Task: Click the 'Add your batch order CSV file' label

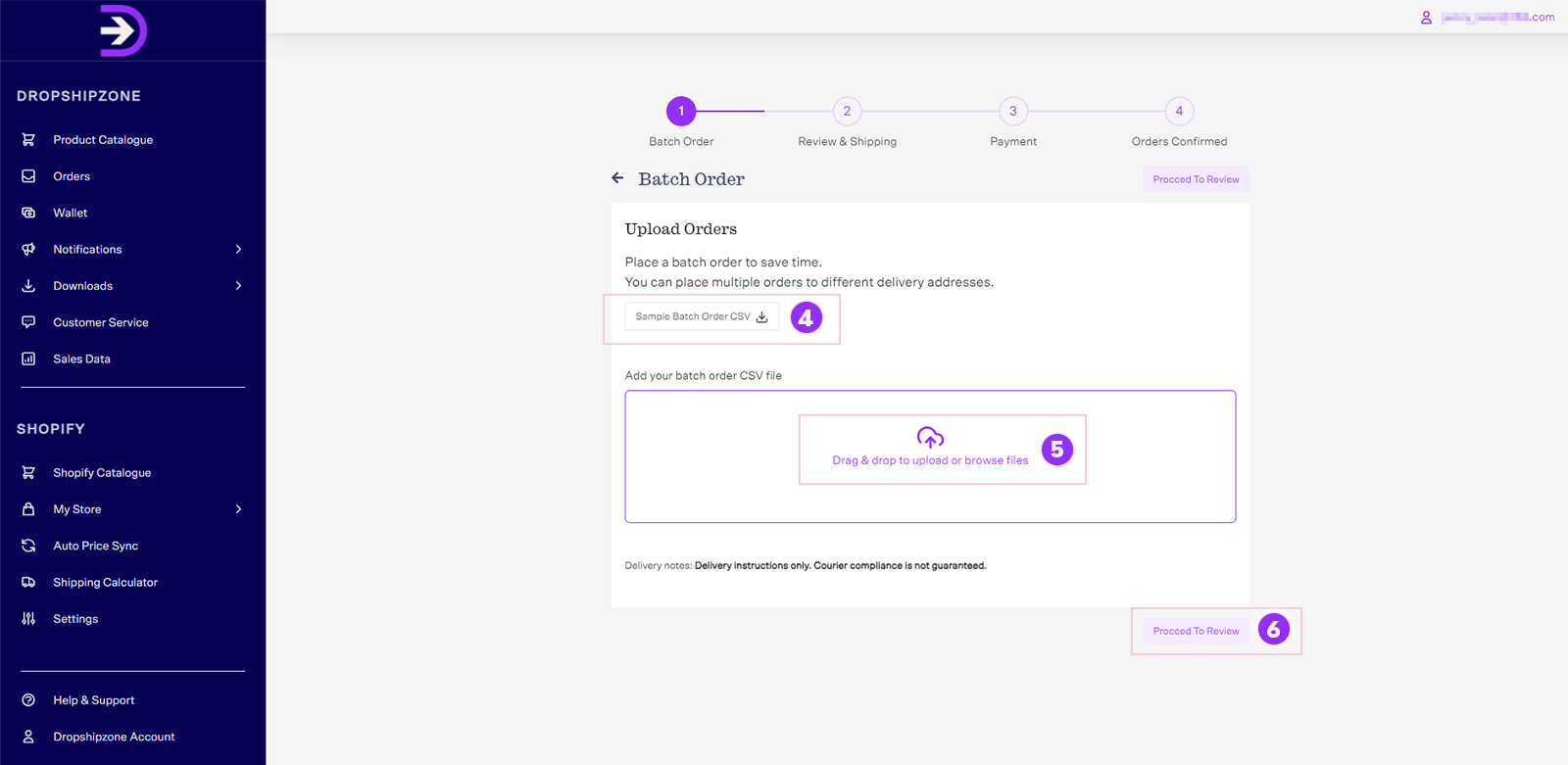Action: [x=704, y=375]
